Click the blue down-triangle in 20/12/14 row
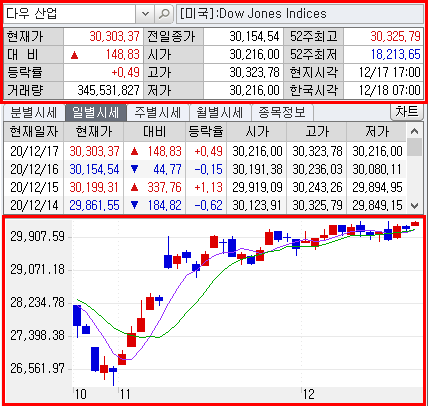Viewport: 428px width, 406px height. tap(134, 205)
